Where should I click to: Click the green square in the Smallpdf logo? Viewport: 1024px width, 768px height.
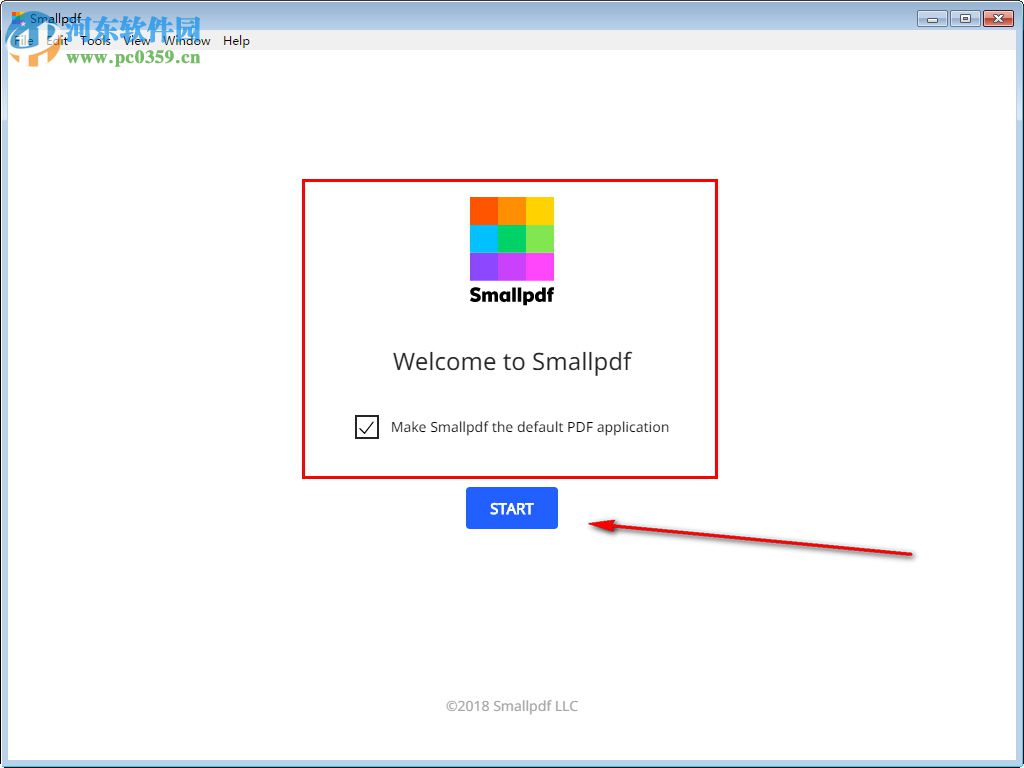pyautogui.click(x=512, y=238)
